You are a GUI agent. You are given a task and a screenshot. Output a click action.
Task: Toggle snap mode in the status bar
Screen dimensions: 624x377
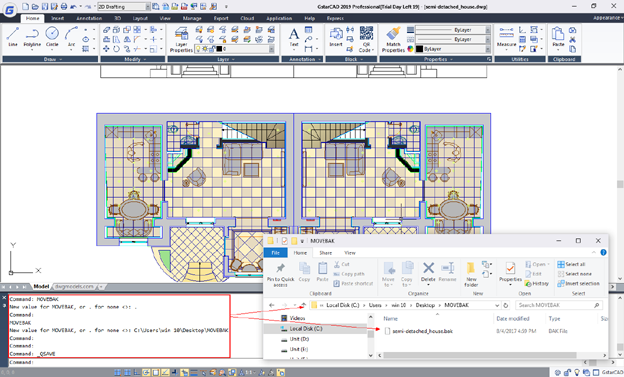coord(118,373)
